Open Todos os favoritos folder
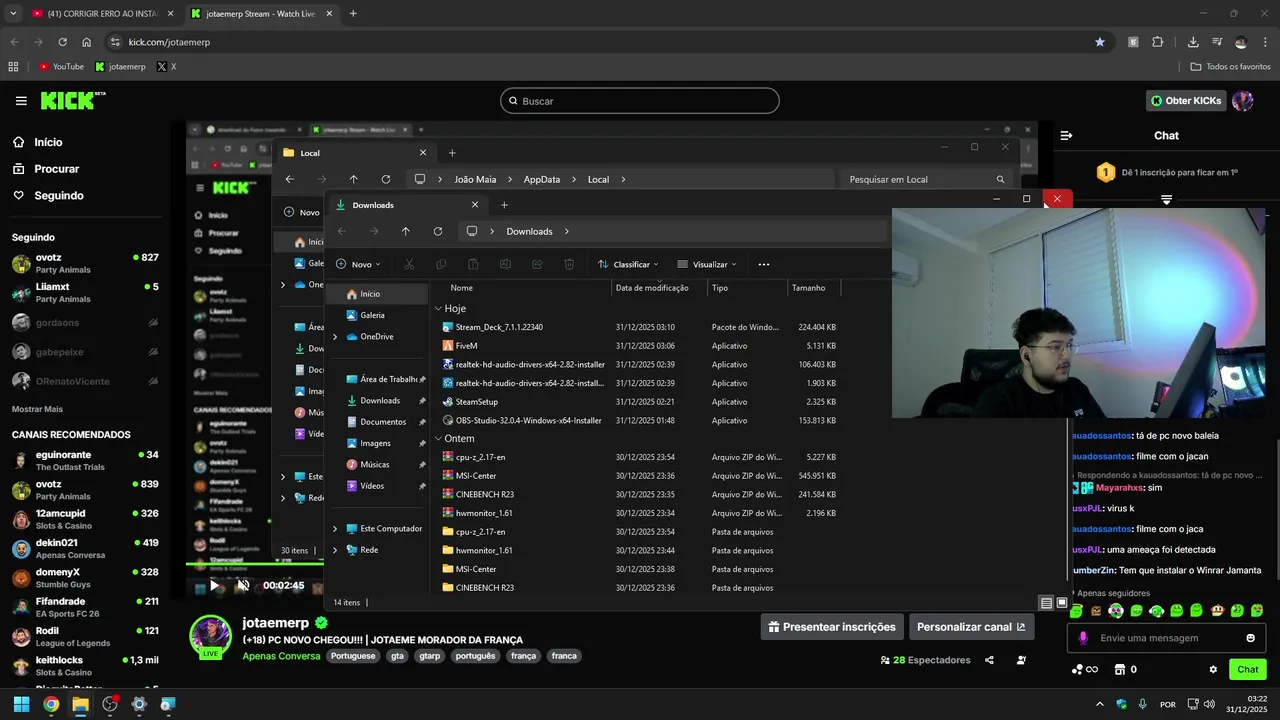 1230,67
